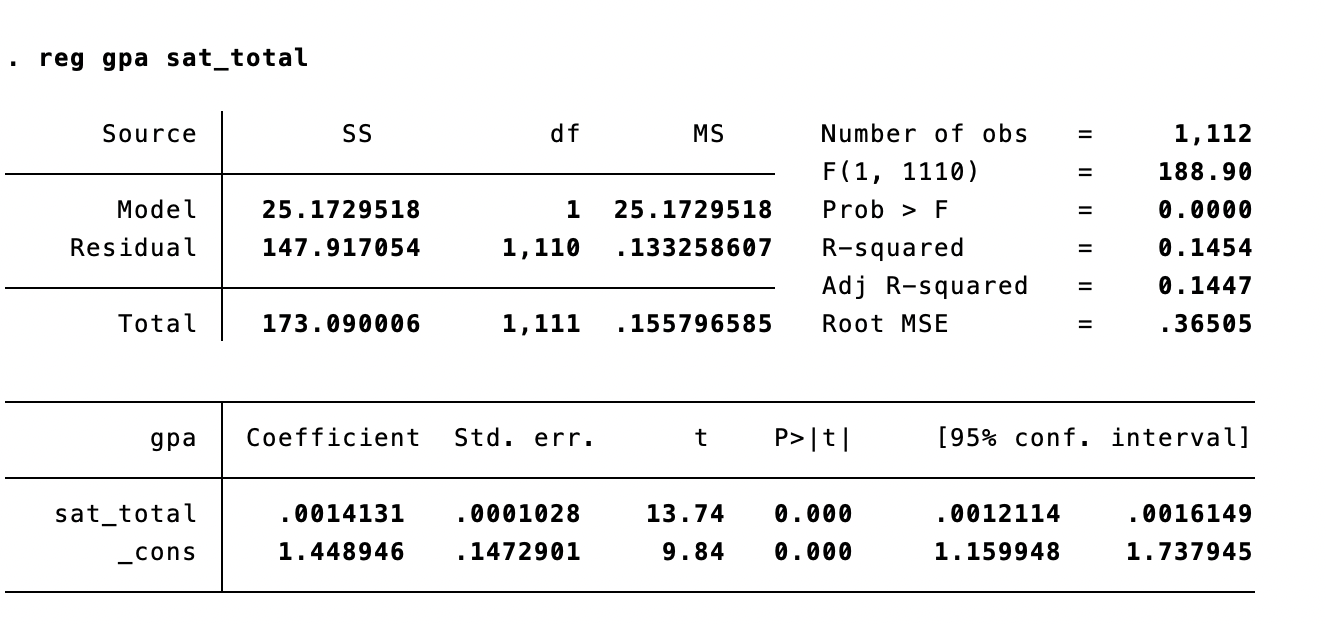Click the sat_total t-statistic 13.74
Image resolution: width=1326 pixels, height=624 pixels.
click(685, 514)
